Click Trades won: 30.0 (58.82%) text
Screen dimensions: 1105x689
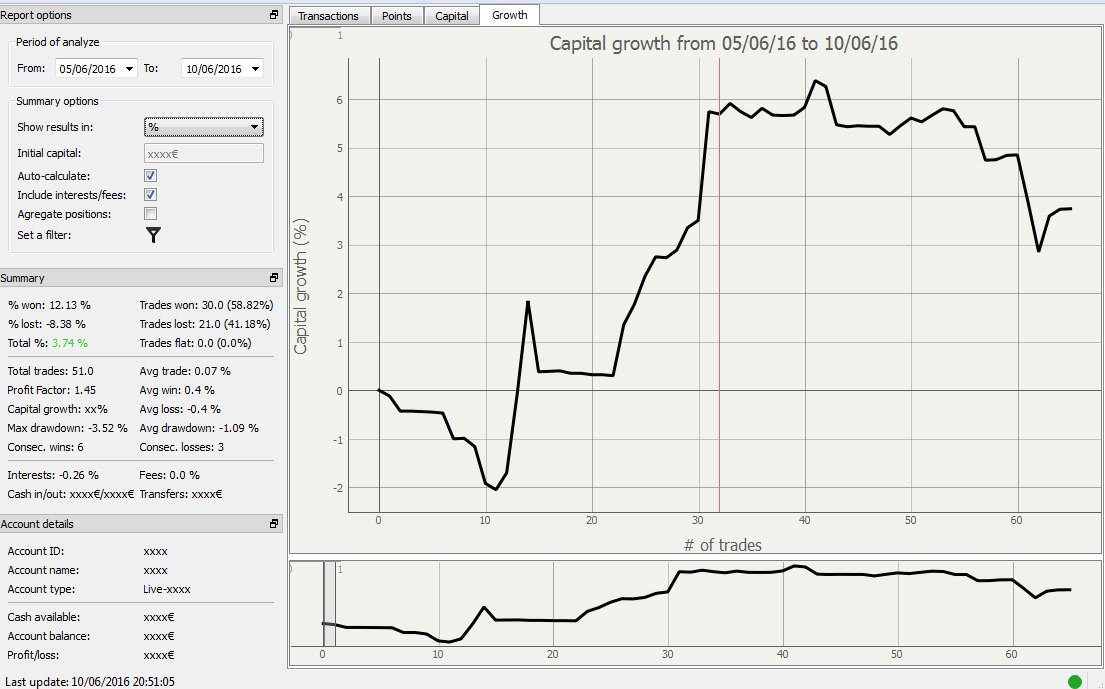click(x=206, y=305)
